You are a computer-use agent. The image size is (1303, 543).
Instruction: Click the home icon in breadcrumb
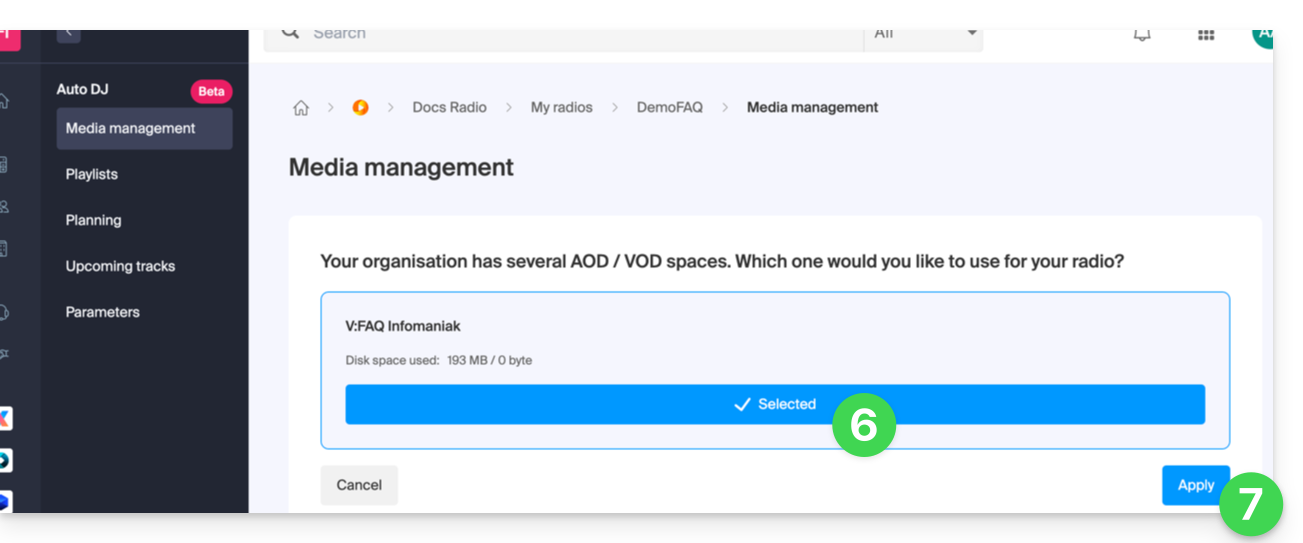tap(300, 108)
